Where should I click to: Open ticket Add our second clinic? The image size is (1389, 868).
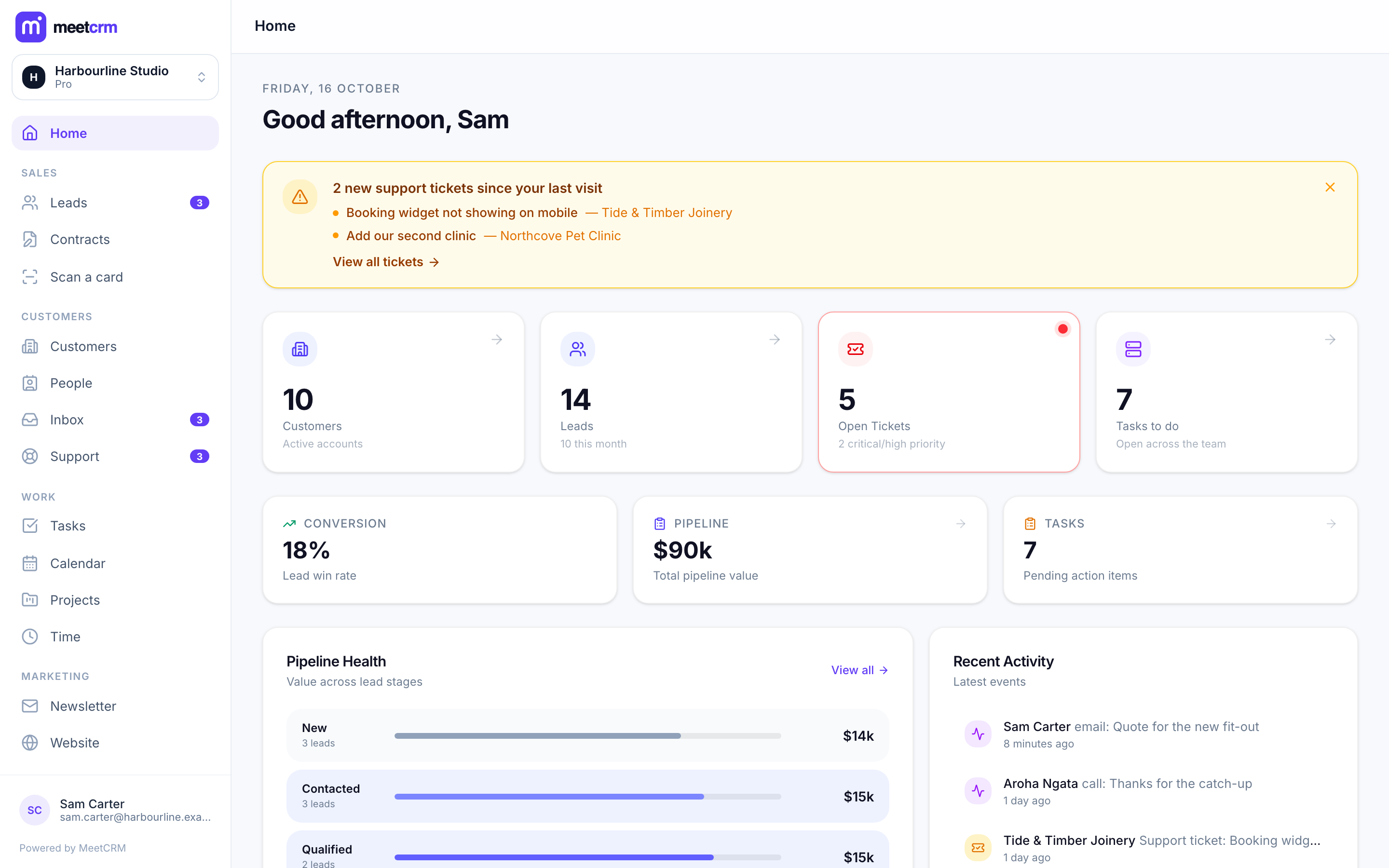coord(411,236)
